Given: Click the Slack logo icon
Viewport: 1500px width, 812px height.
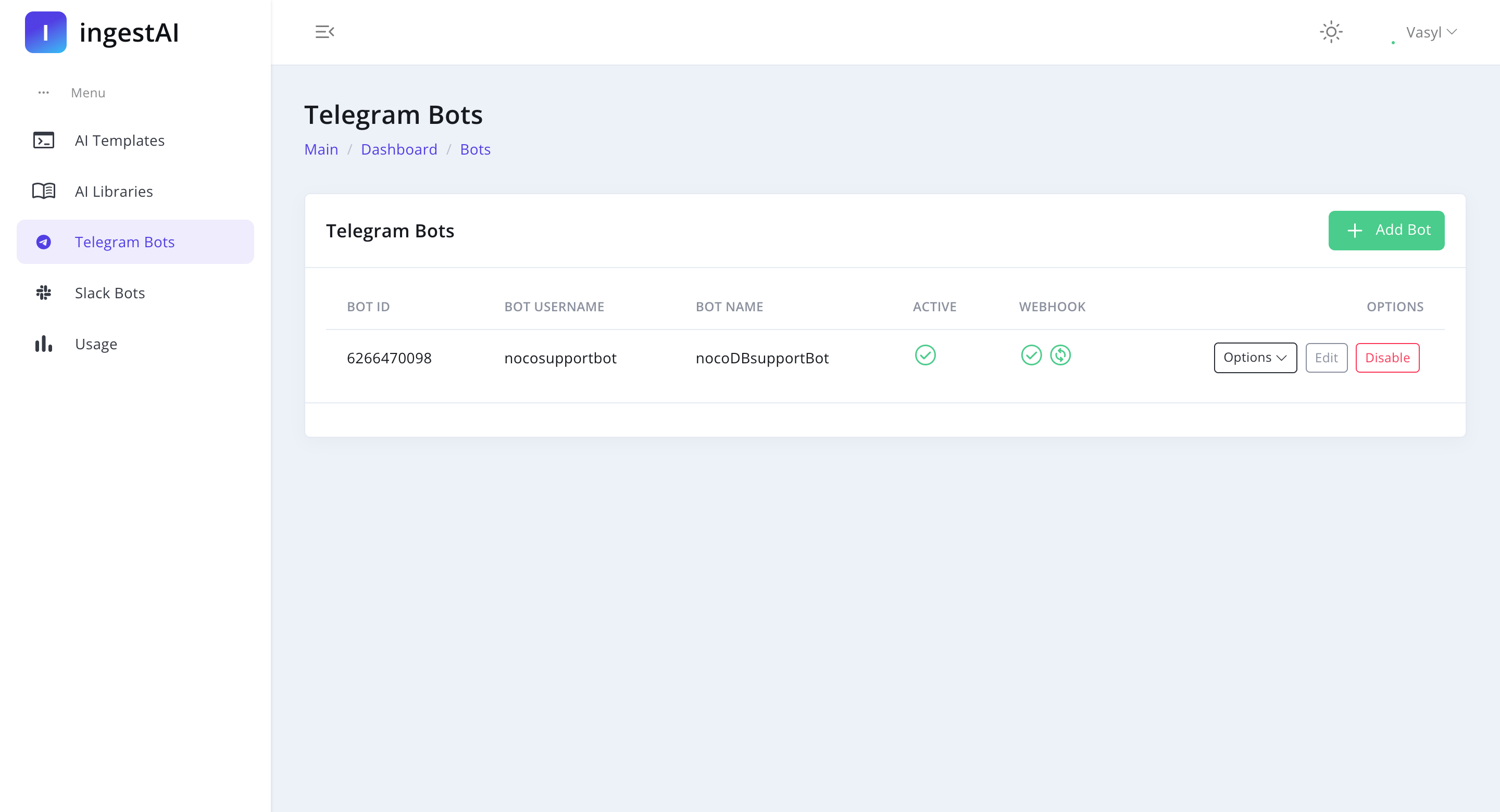Looking at the screenshot, I should 44,292.
